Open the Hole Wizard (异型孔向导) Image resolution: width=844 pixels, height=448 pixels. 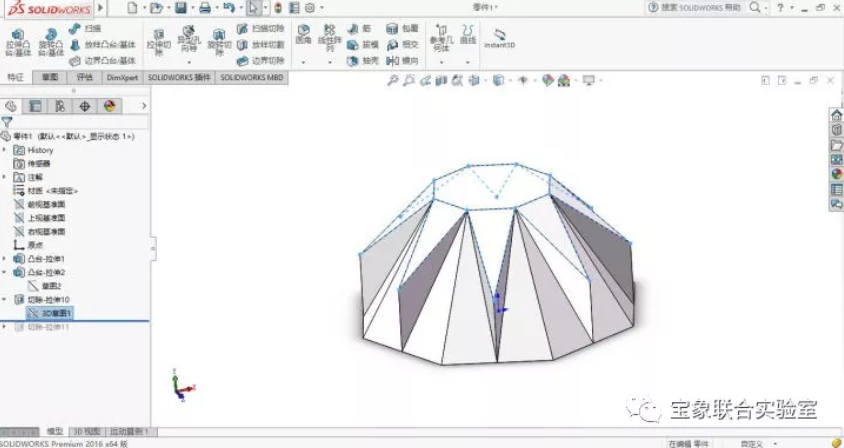click(x=188, y=38)
